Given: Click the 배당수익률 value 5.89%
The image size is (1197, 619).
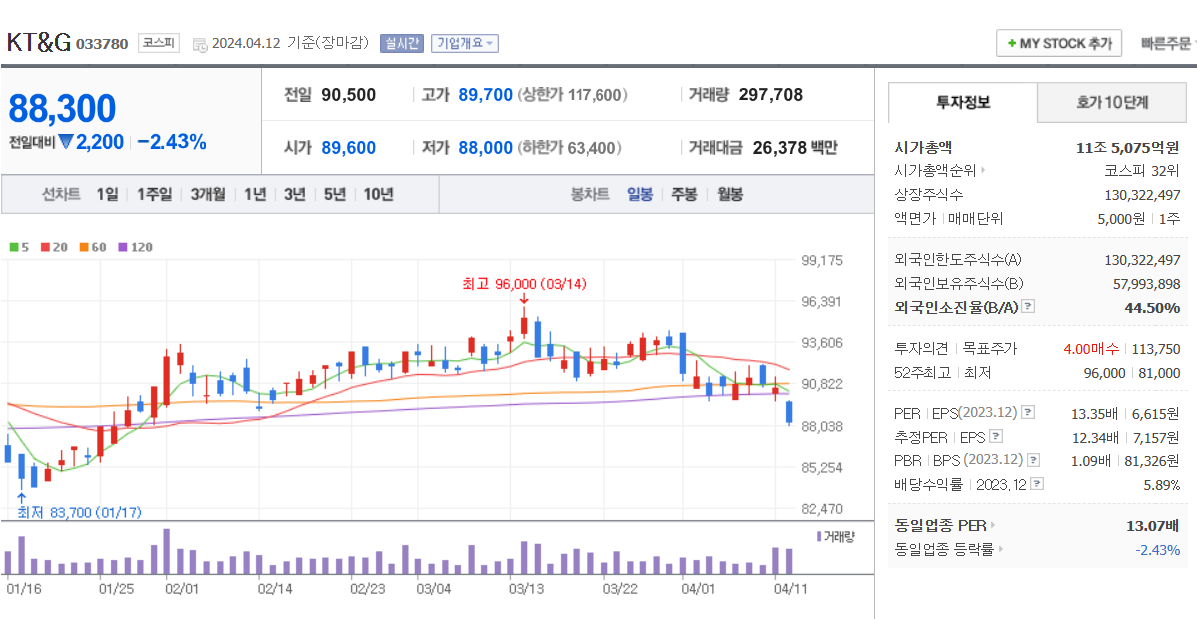Looking at the screenshot, I should coord(1160,485).
